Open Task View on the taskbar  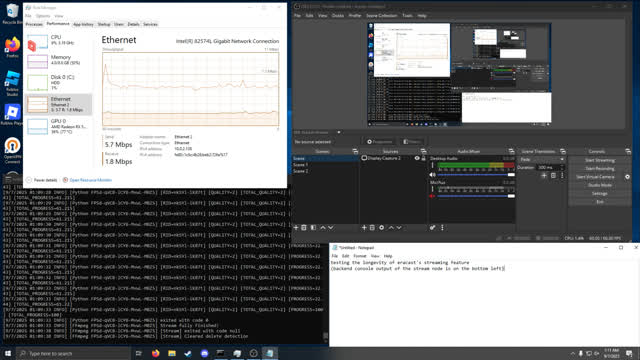point(138,353)
